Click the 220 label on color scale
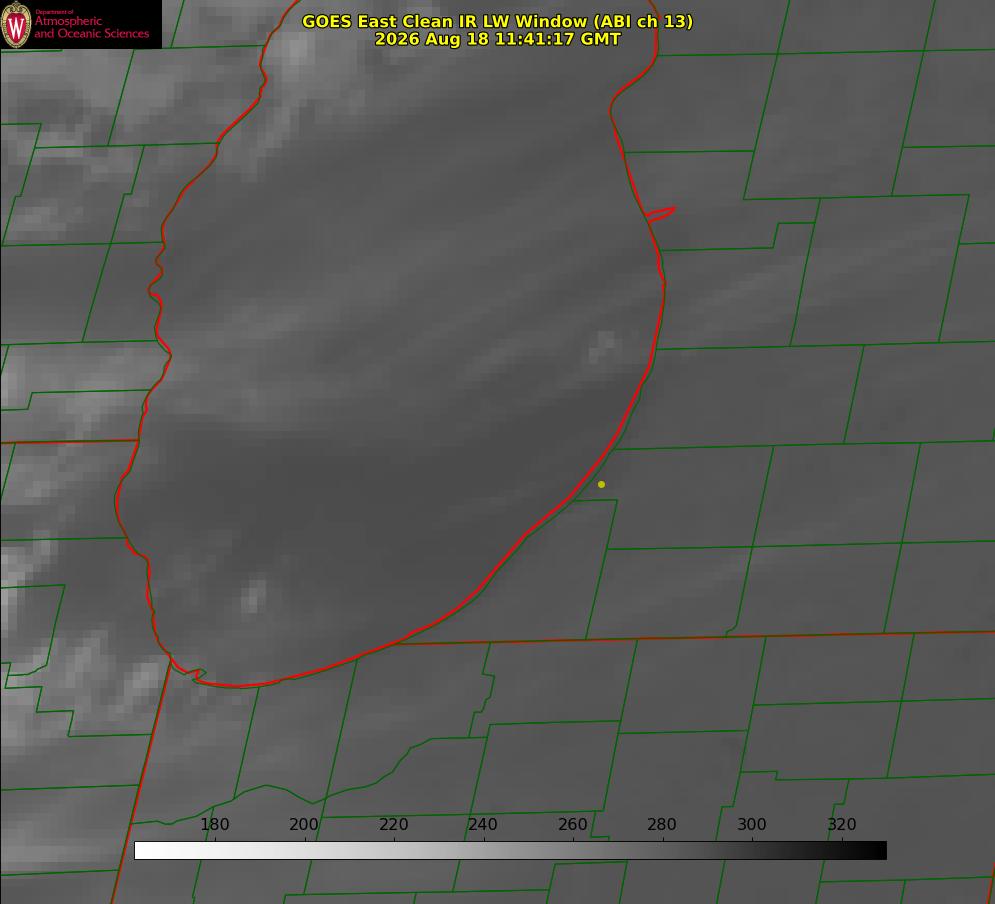 (x=393, y=824)
